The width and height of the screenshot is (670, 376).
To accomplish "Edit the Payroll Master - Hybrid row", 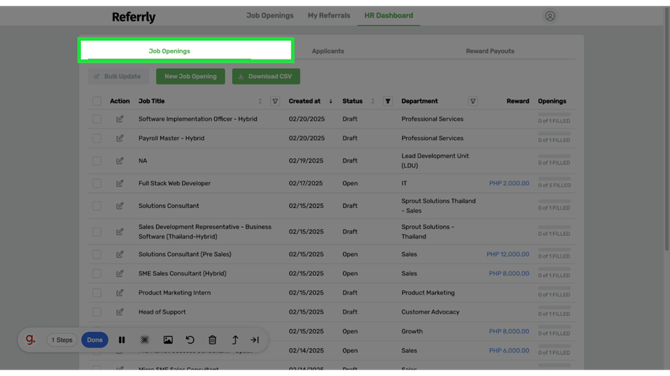I will (120, 138).
